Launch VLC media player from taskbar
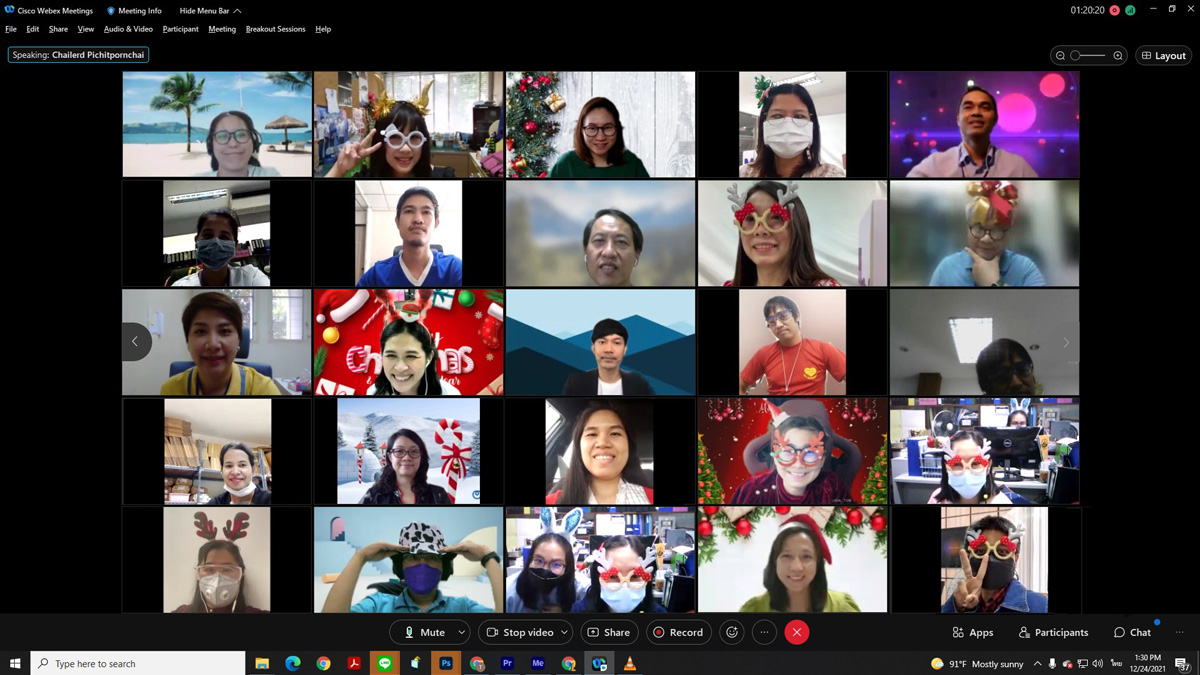The width and height of the screenshot is (1200, 675). pyautogui.click(x=630, y=664)
